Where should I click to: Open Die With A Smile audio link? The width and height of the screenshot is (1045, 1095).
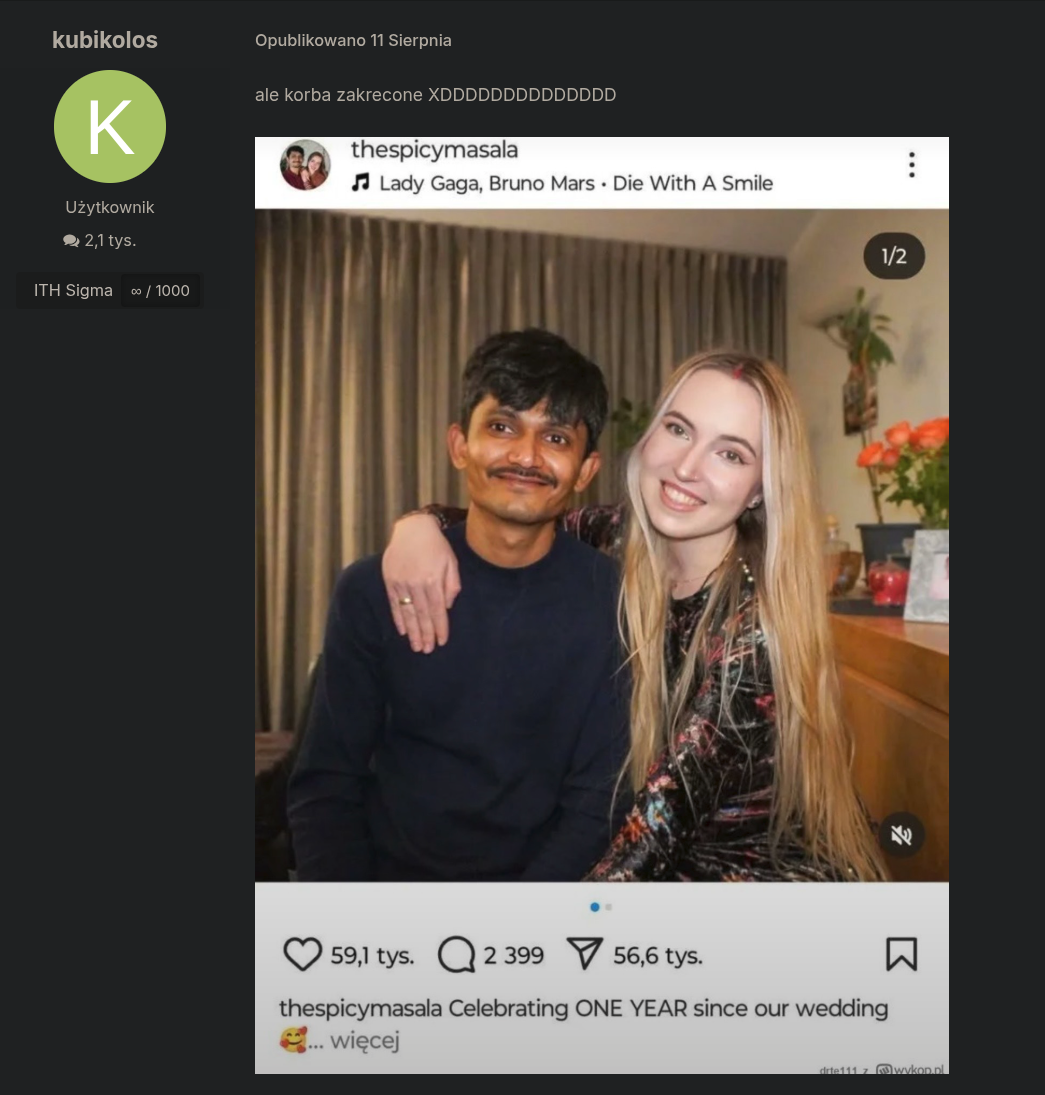point(693,183)
